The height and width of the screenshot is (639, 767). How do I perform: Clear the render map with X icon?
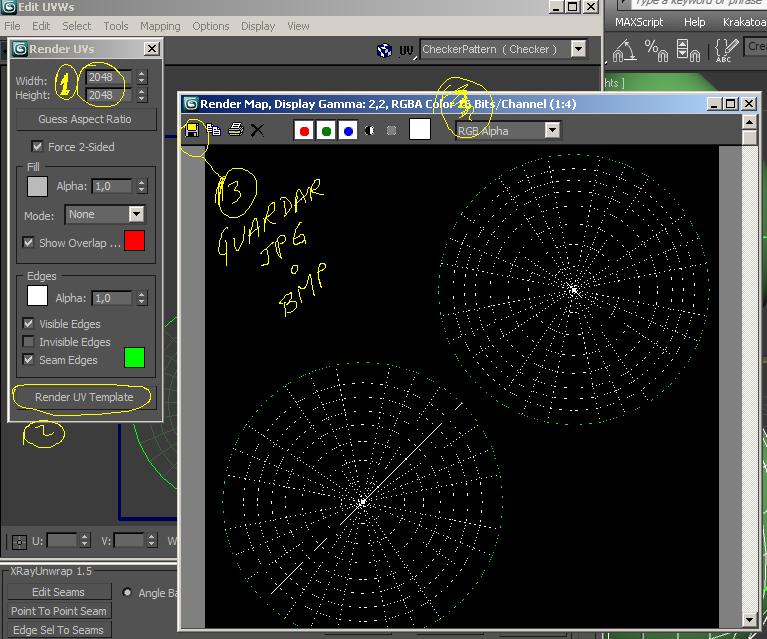(257, 130)
